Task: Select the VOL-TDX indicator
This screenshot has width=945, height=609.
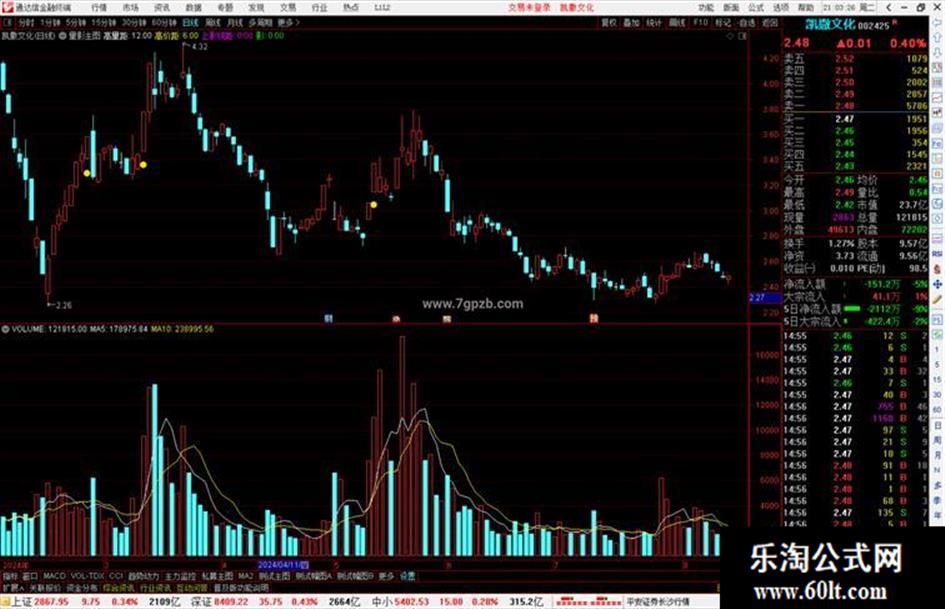Action: (87, 576)
